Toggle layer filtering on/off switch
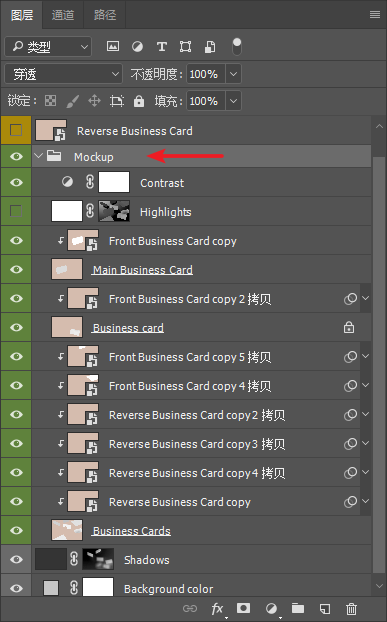 pyautogui.click(x=236, y=47)
